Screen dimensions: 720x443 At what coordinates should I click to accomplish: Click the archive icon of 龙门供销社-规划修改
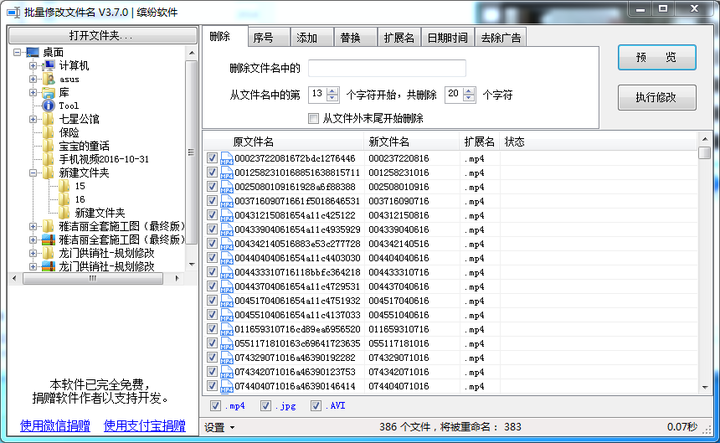coord(49,266)
